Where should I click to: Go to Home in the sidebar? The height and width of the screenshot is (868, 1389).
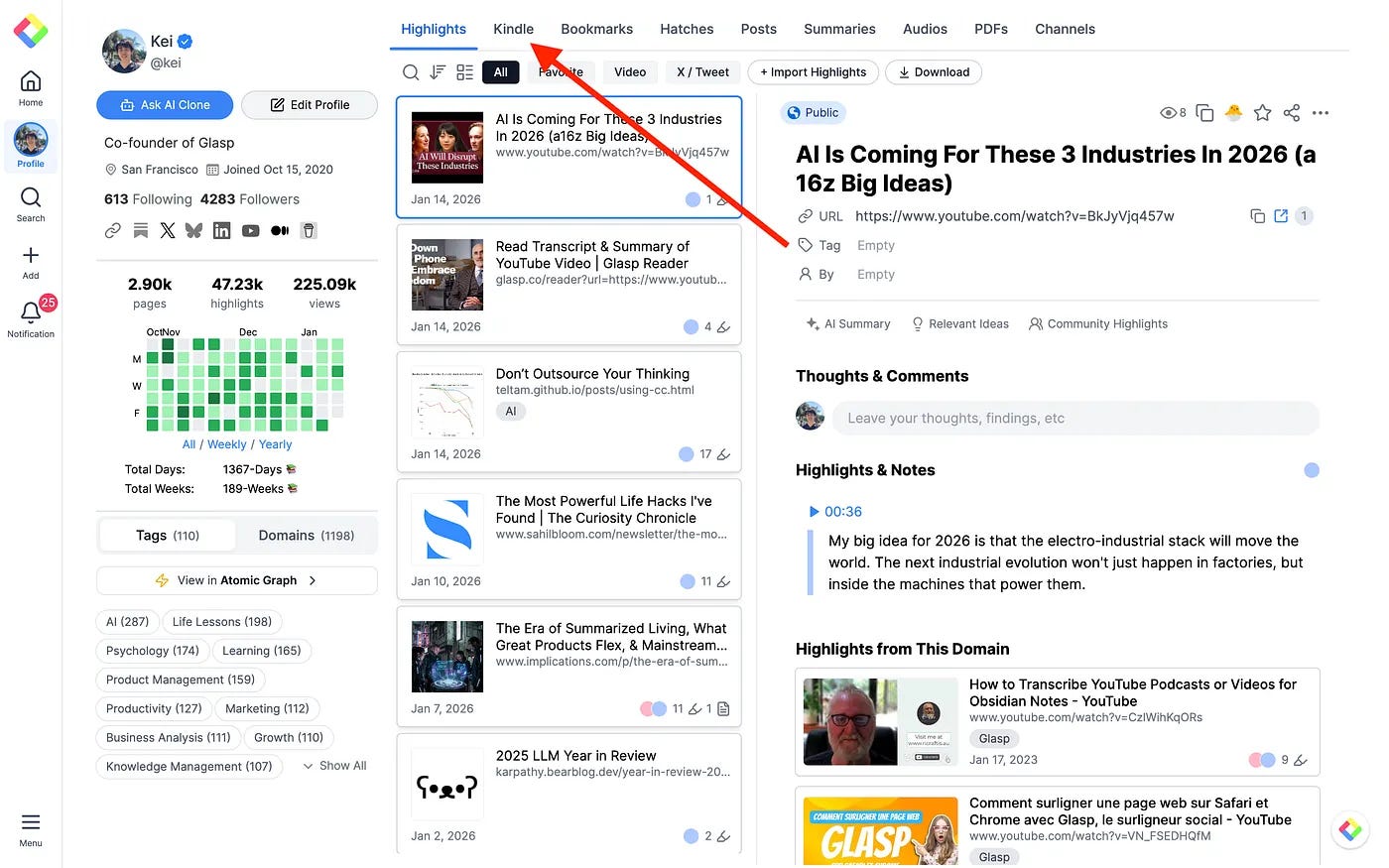(x=31, y=88)
